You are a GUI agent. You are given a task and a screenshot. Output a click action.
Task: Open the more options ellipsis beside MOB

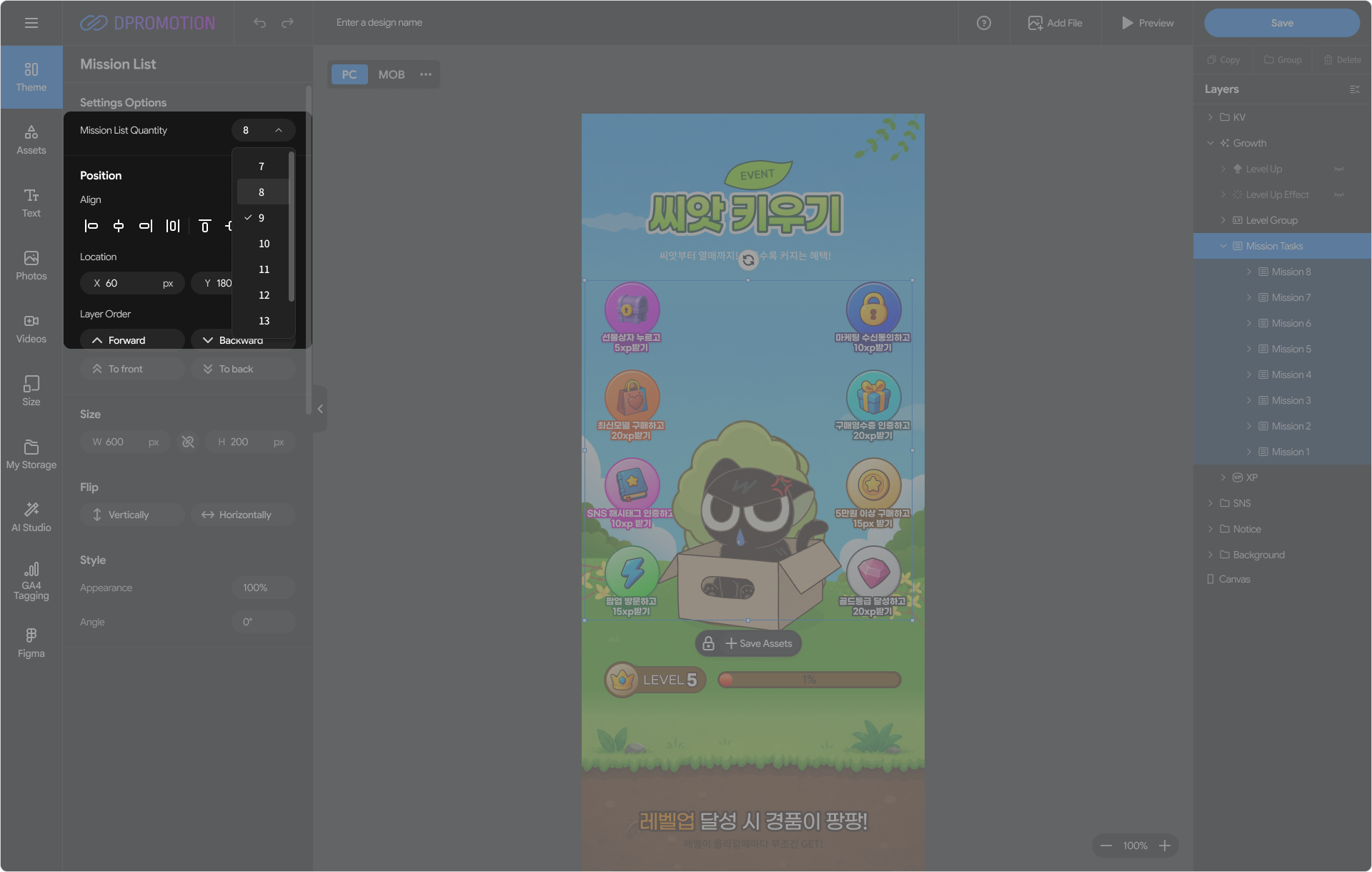426,74
